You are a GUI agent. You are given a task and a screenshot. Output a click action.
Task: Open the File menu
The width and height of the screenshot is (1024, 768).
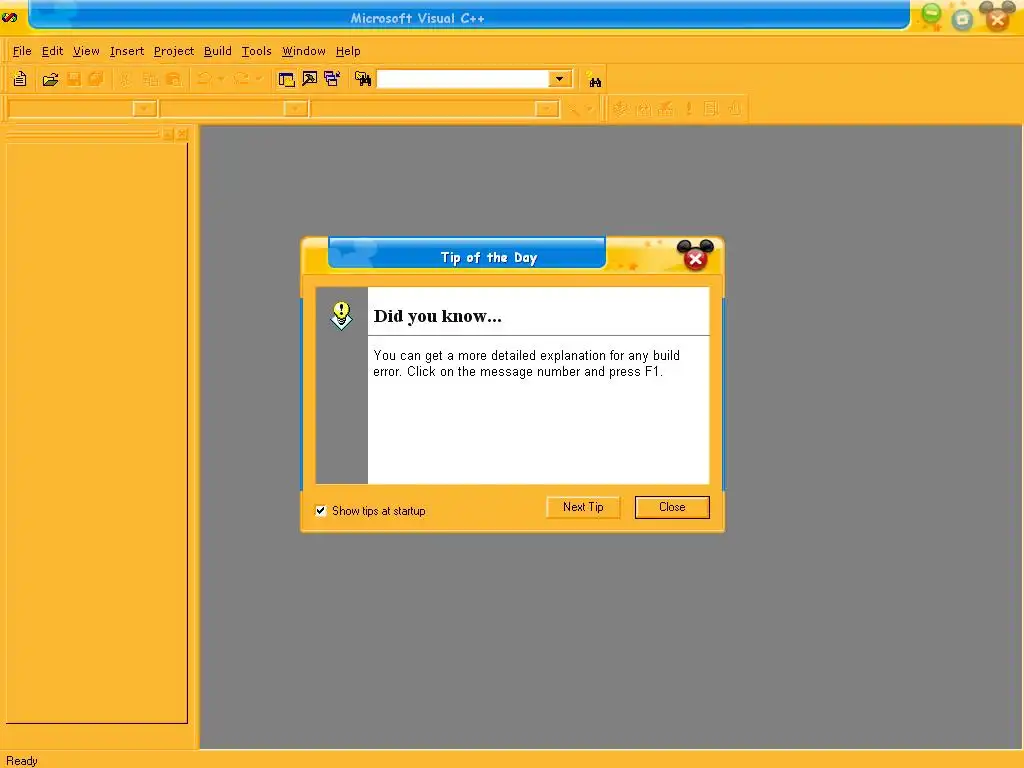pos(22,51)
